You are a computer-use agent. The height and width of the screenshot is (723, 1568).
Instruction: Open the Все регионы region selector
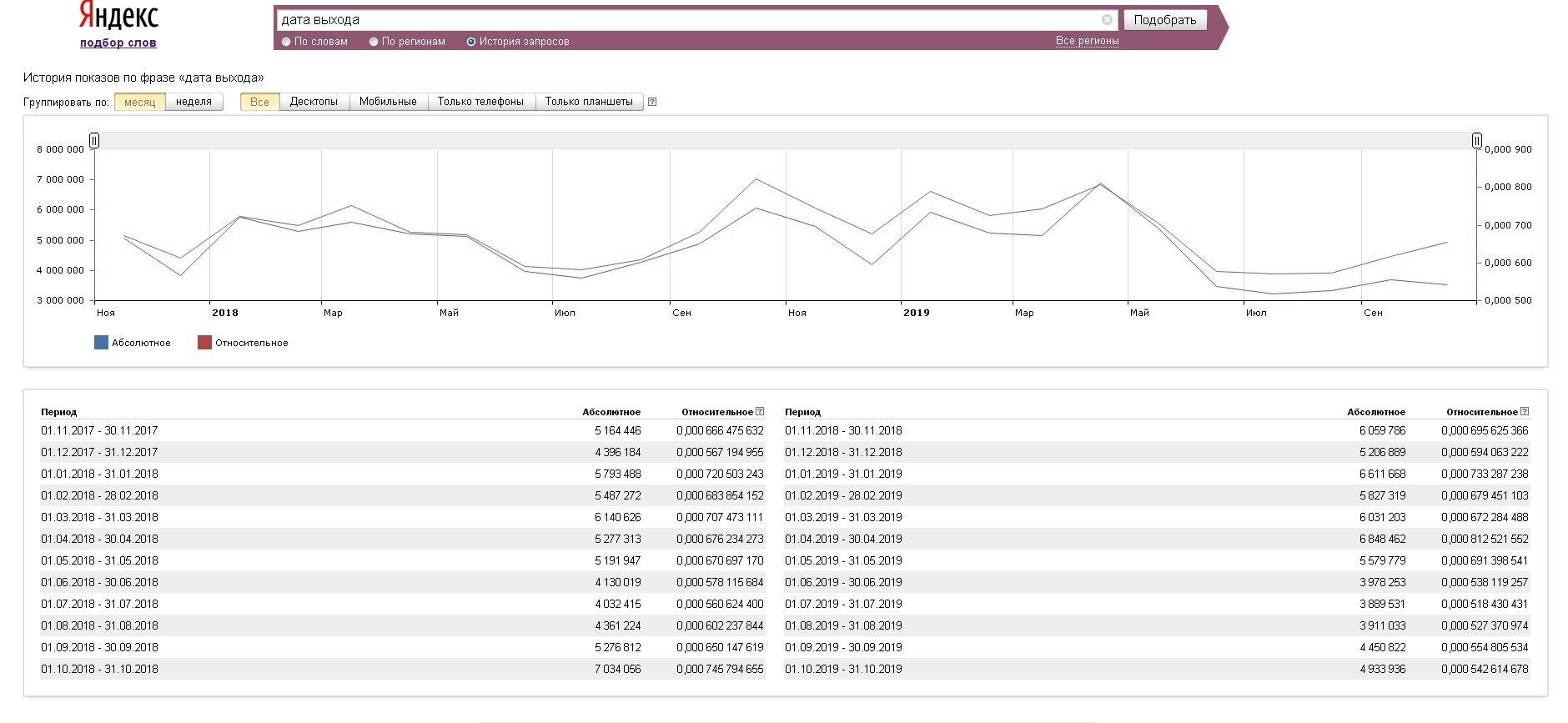tap(1087, 41)
